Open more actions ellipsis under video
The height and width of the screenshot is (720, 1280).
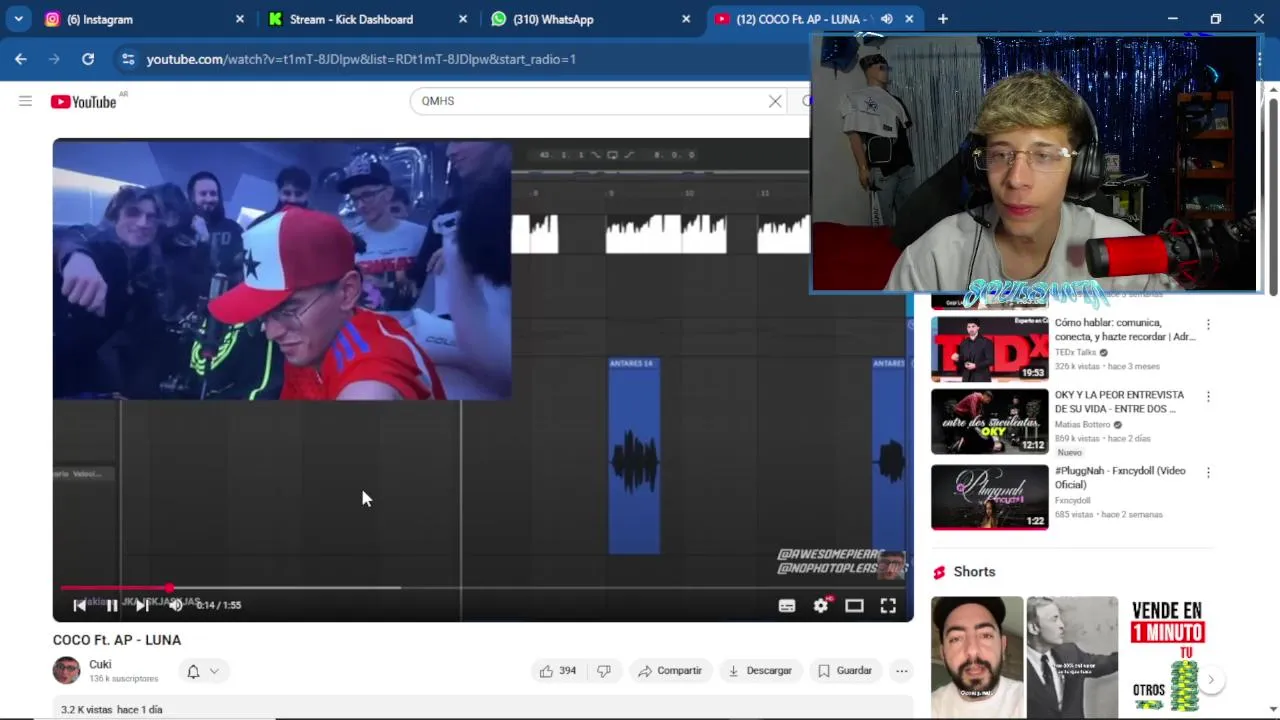902,671
